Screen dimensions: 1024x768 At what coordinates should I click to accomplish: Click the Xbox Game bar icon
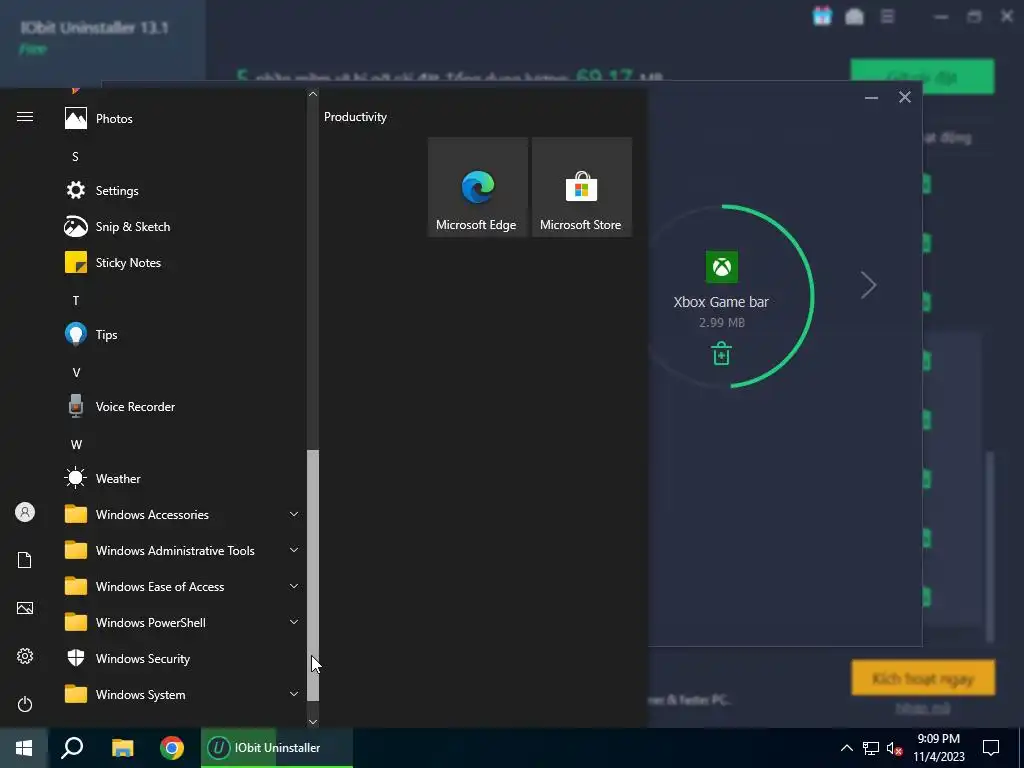pos(722,267)
